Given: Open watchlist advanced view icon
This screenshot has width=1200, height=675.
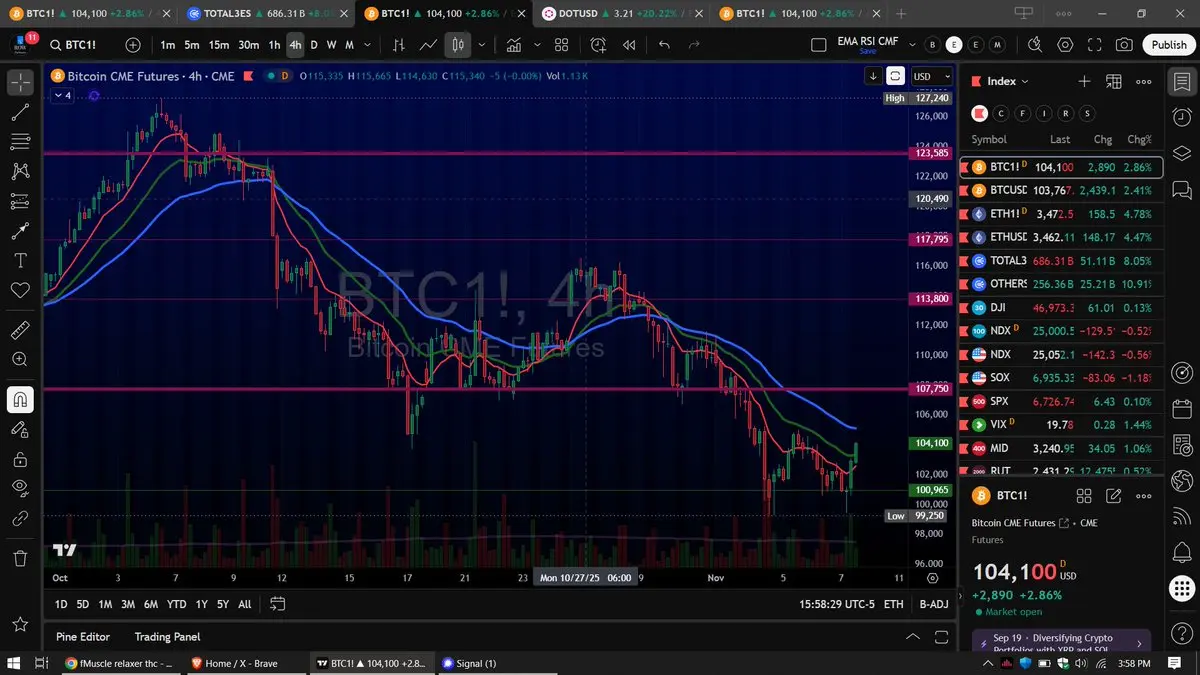Looking at the screenshot, I should [1114, 81].
